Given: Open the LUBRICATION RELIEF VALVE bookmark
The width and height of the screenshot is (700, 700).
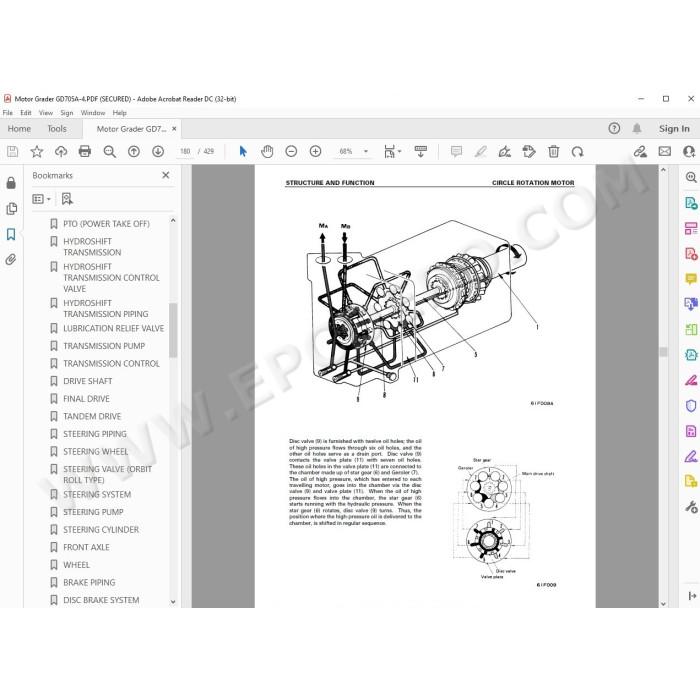Looking at the screenshot, I should [113, 328].
